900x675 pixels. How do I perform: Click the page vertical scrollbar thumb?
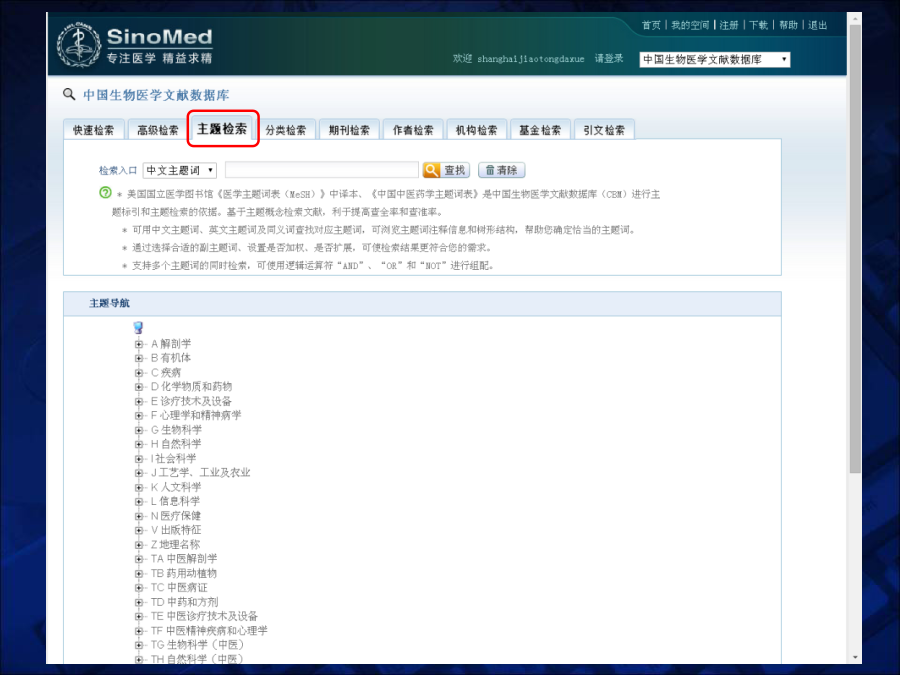click(x=855, y=249)
